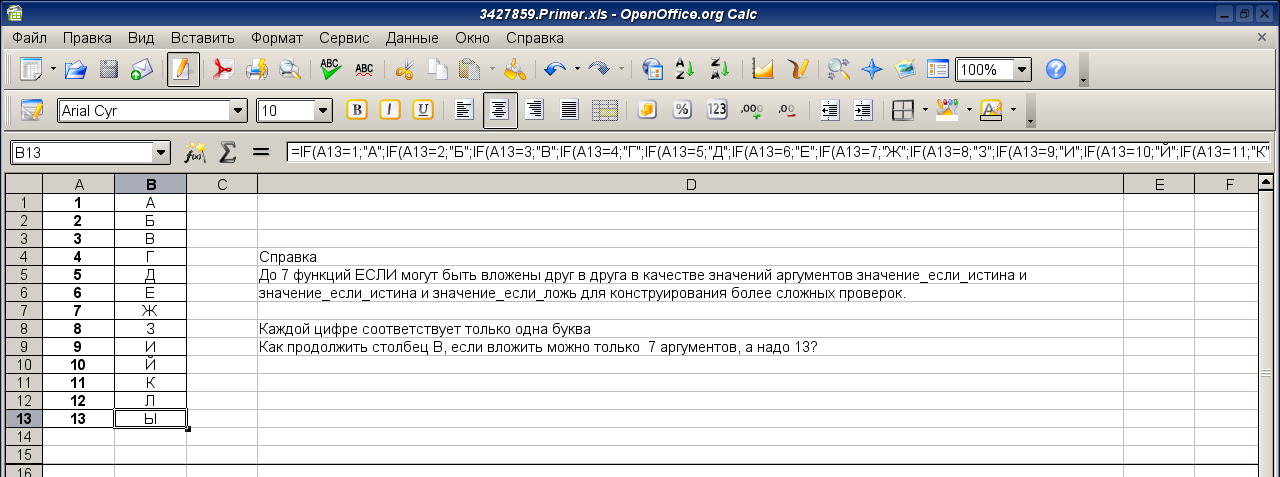
Task: Apply Standard number format 123
Action: coord(716,110)
